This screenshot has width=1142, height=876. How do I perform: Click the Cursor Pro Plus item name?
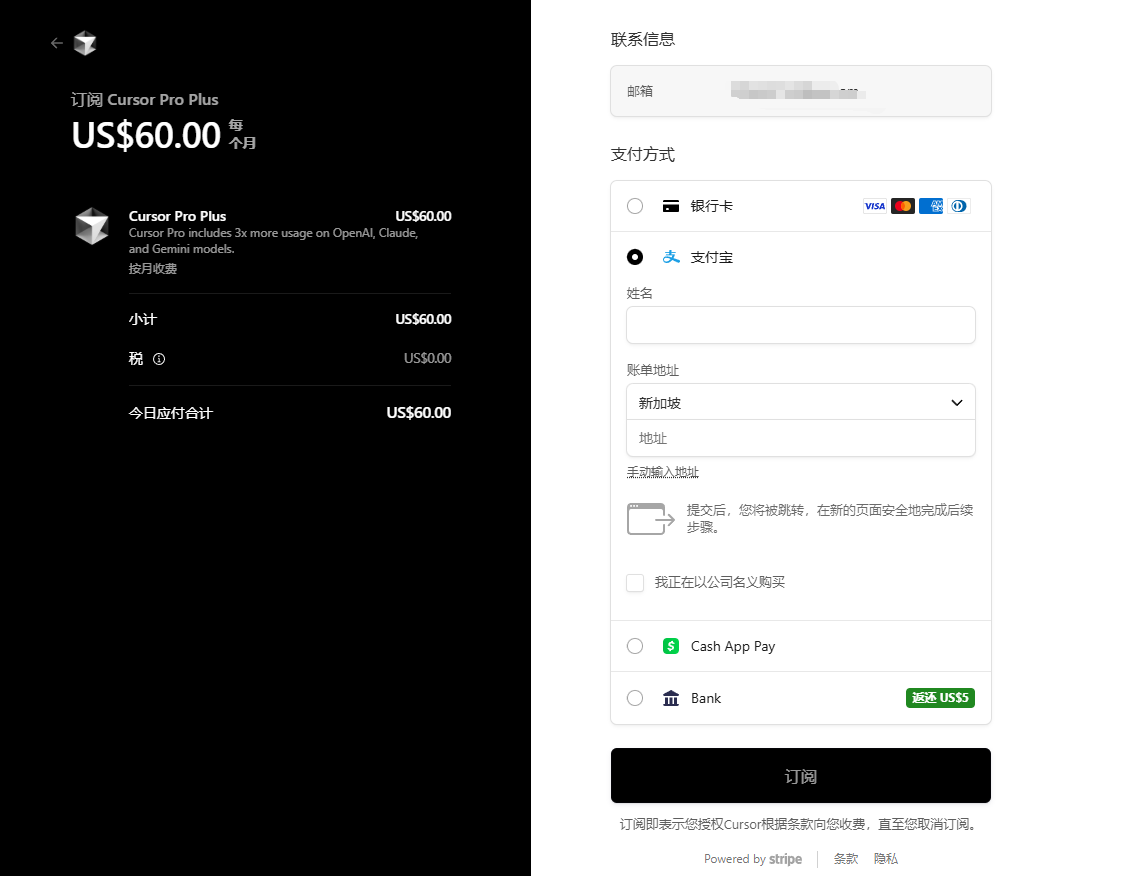click(x=177, y=216)
